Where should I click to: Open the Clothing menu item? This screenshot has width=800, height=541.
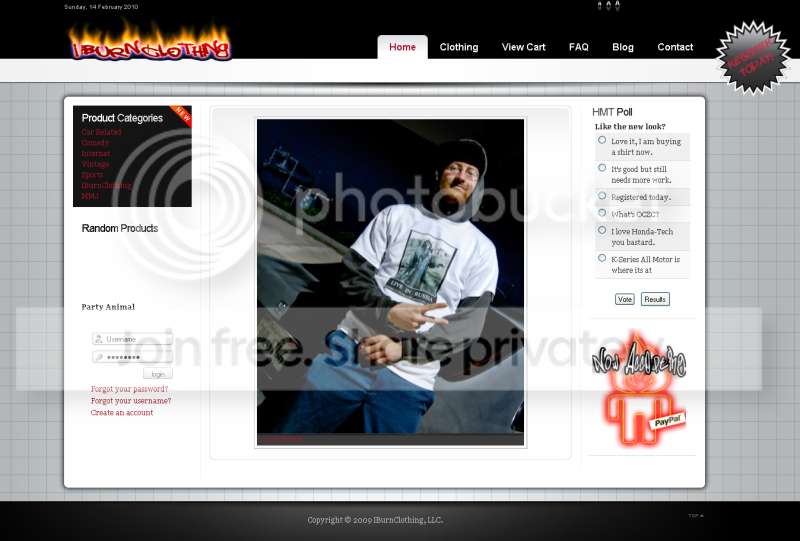[x=459, y=47]
